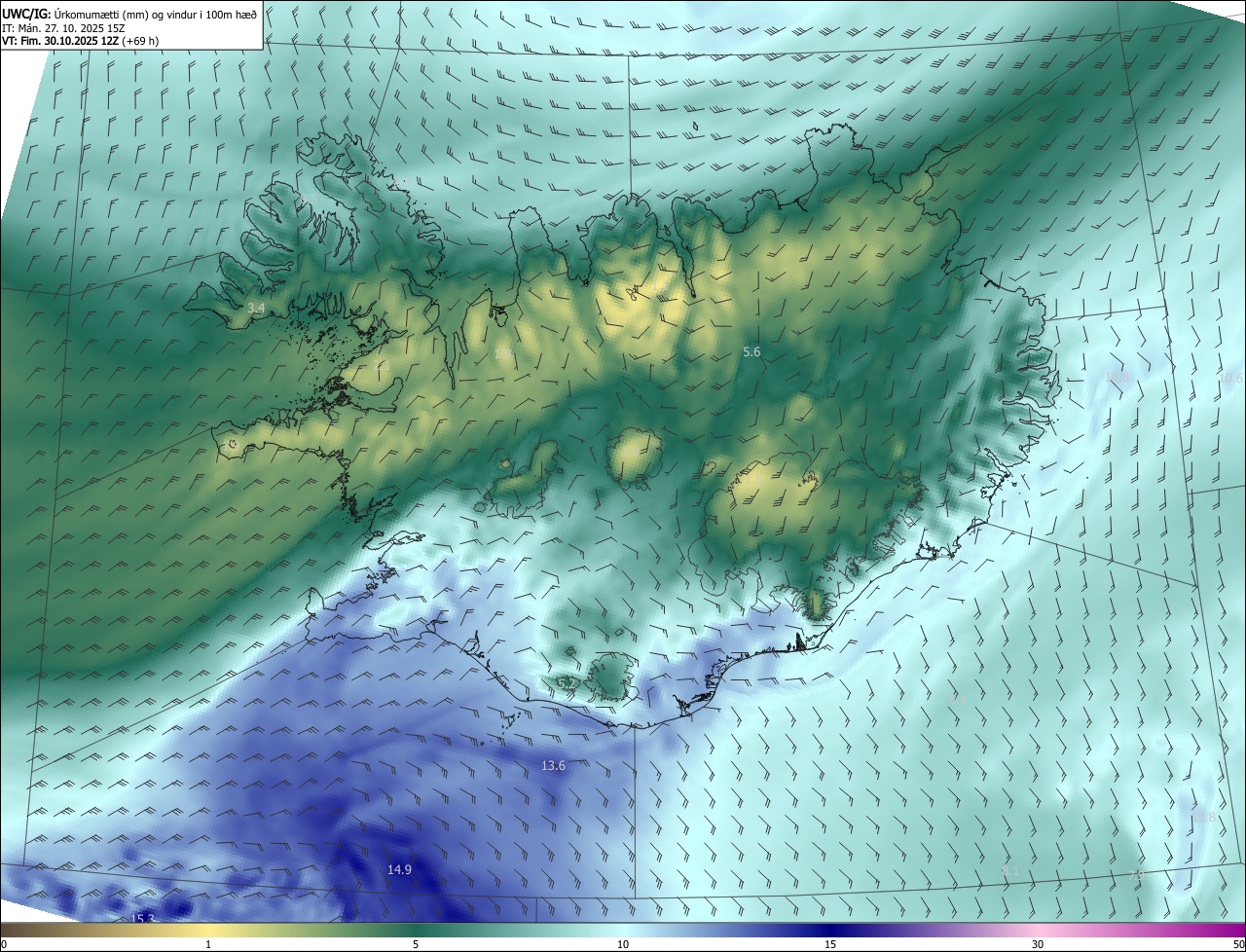Click the color scale tick label '5'

coord(416,945)
